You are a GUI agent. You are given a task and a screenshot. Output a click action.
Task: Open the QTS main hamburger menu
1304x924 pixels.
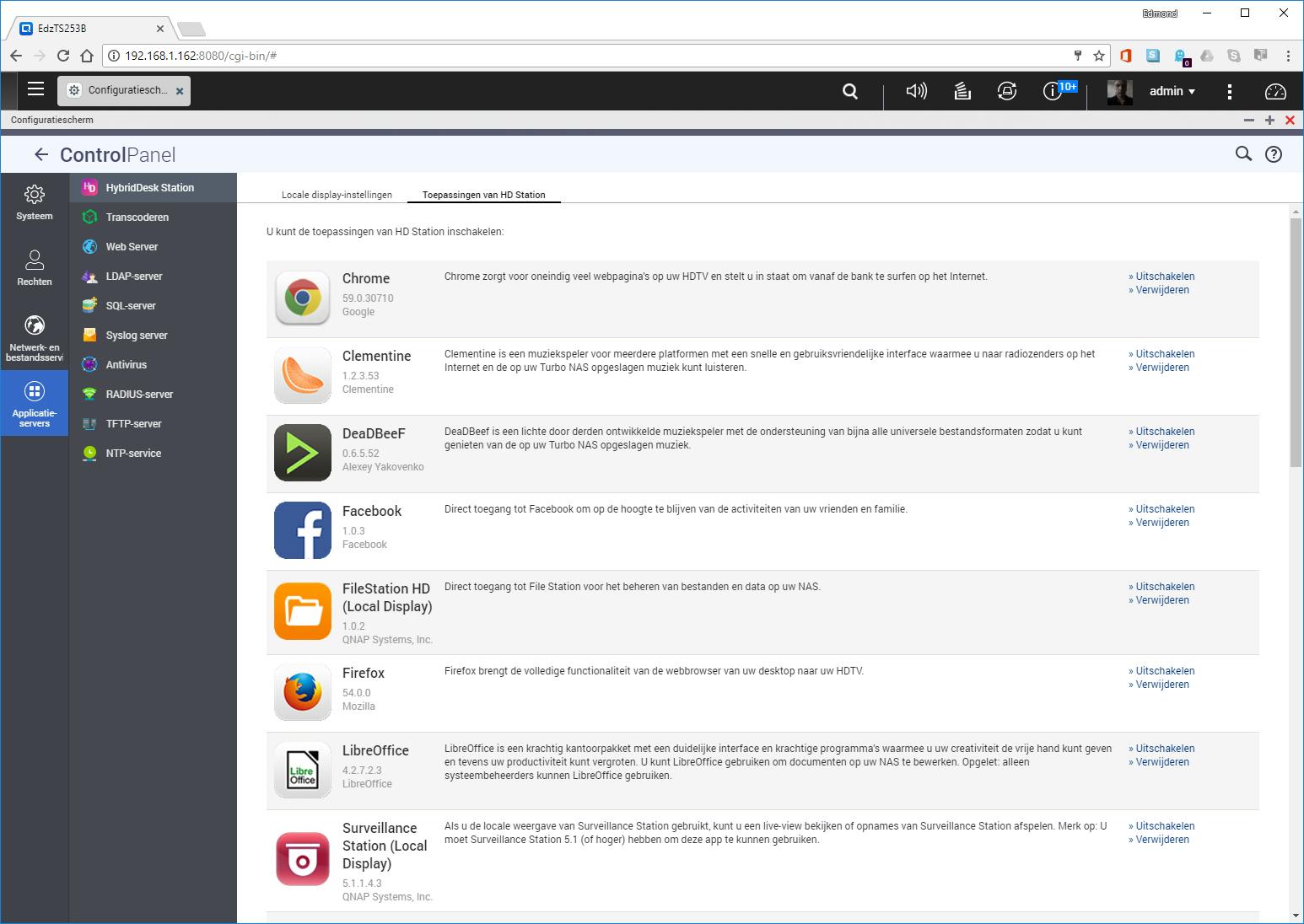35,89
